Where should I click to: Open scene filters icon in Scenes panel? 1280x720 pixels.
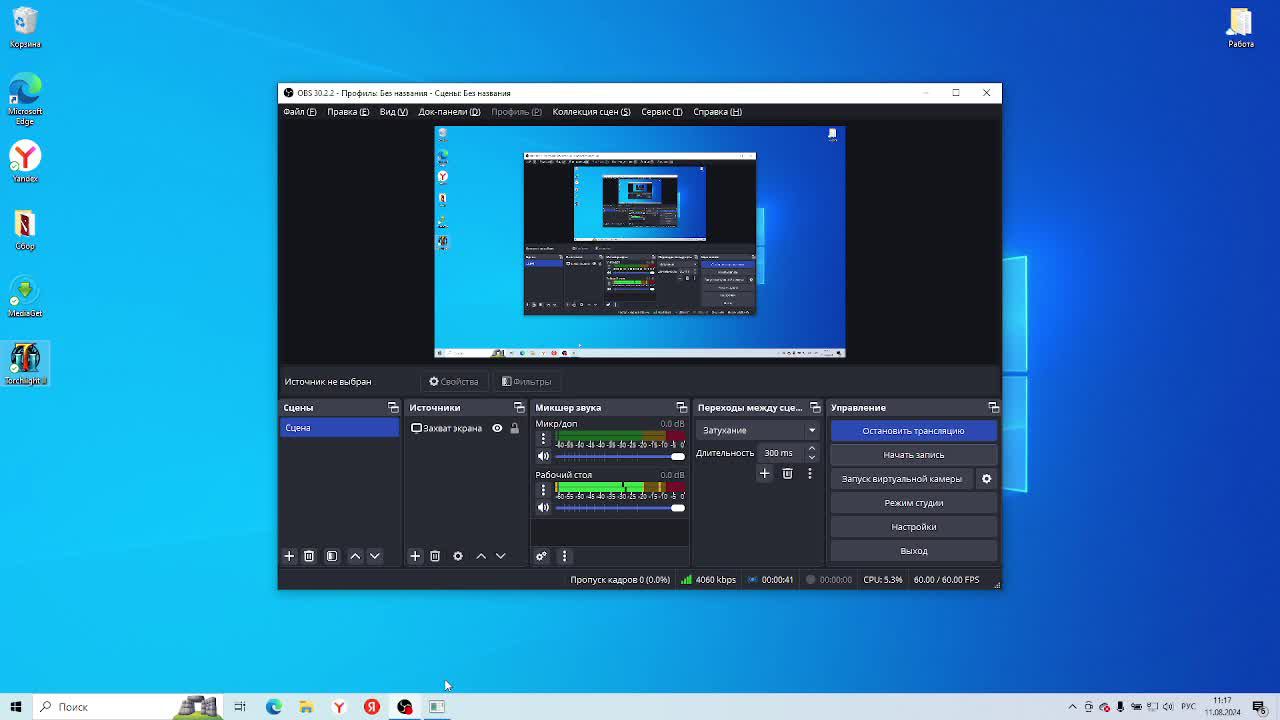pyautogui.click(x=332, y=556)
